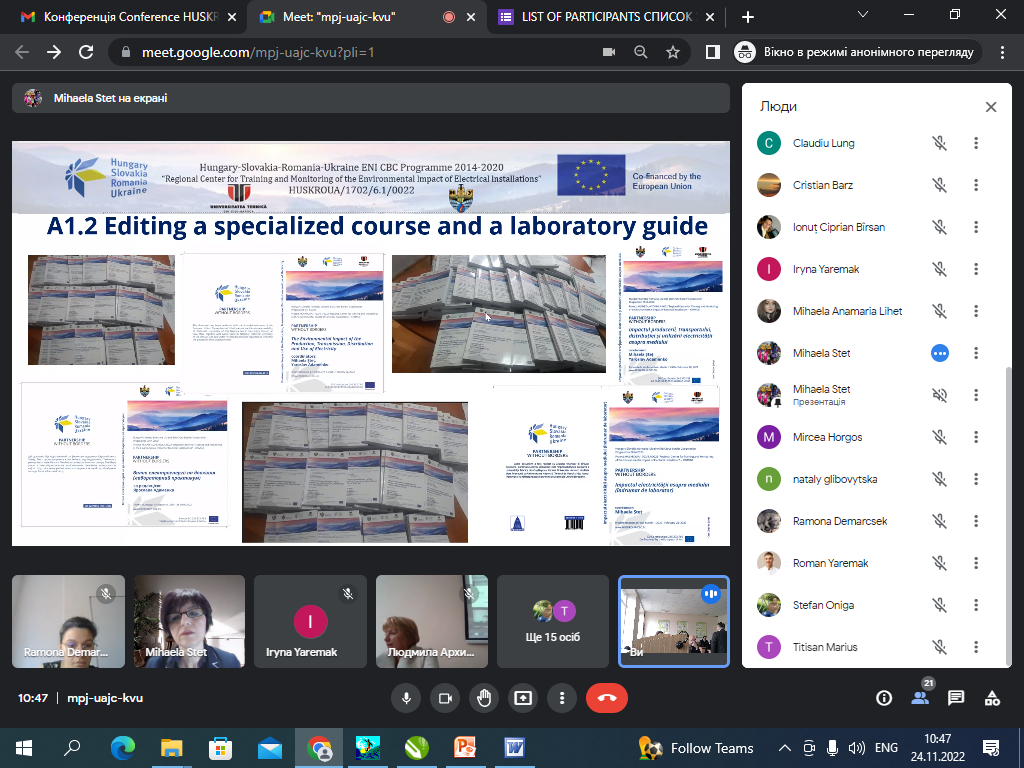Click the anonymous browsing mode button
1024x768 pixels.
[x=856, y=52]
